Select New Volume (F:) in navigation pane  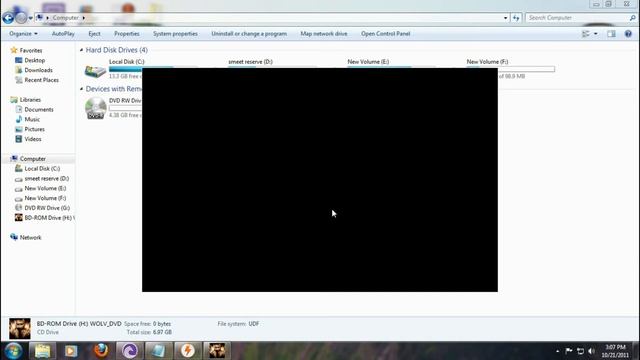(x=45, y=198)
